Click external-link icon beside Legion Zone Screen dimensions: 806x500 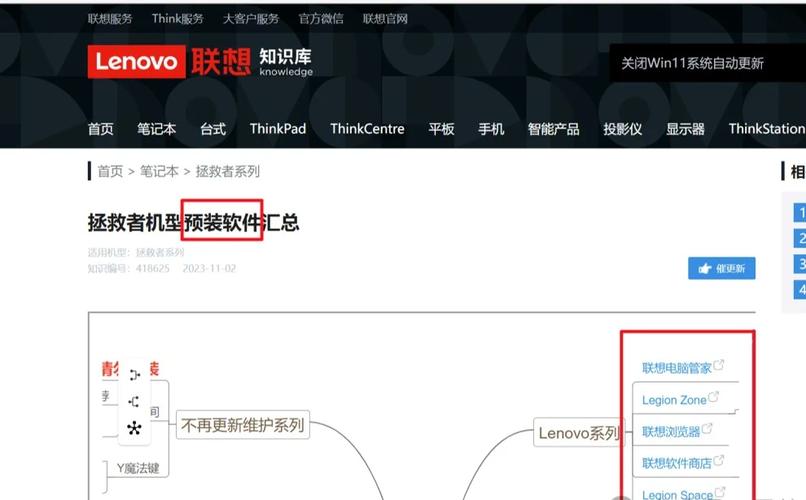pos(713,397)
